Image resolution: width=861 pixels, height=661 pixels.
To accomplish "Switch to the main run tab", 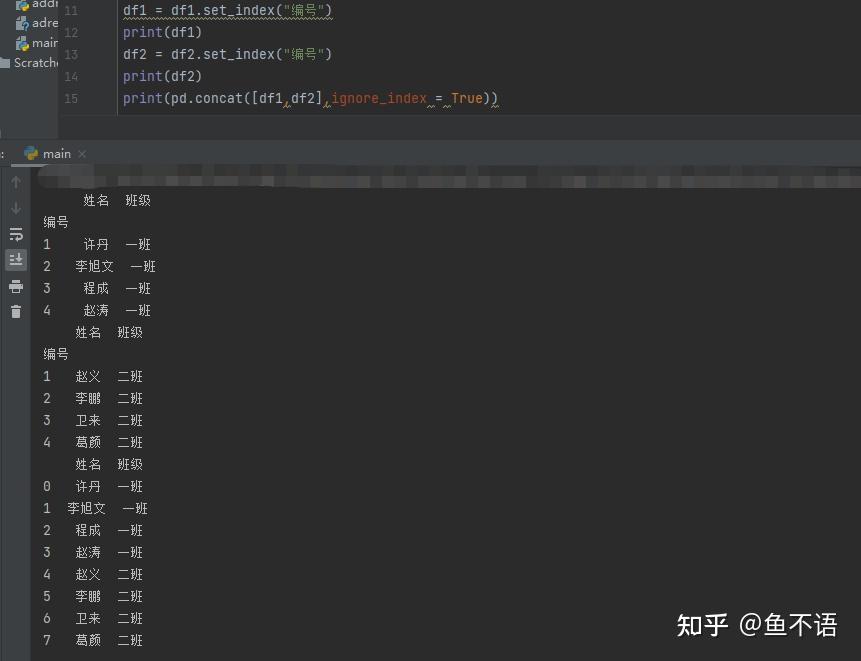I will click(x=54, y=153).
